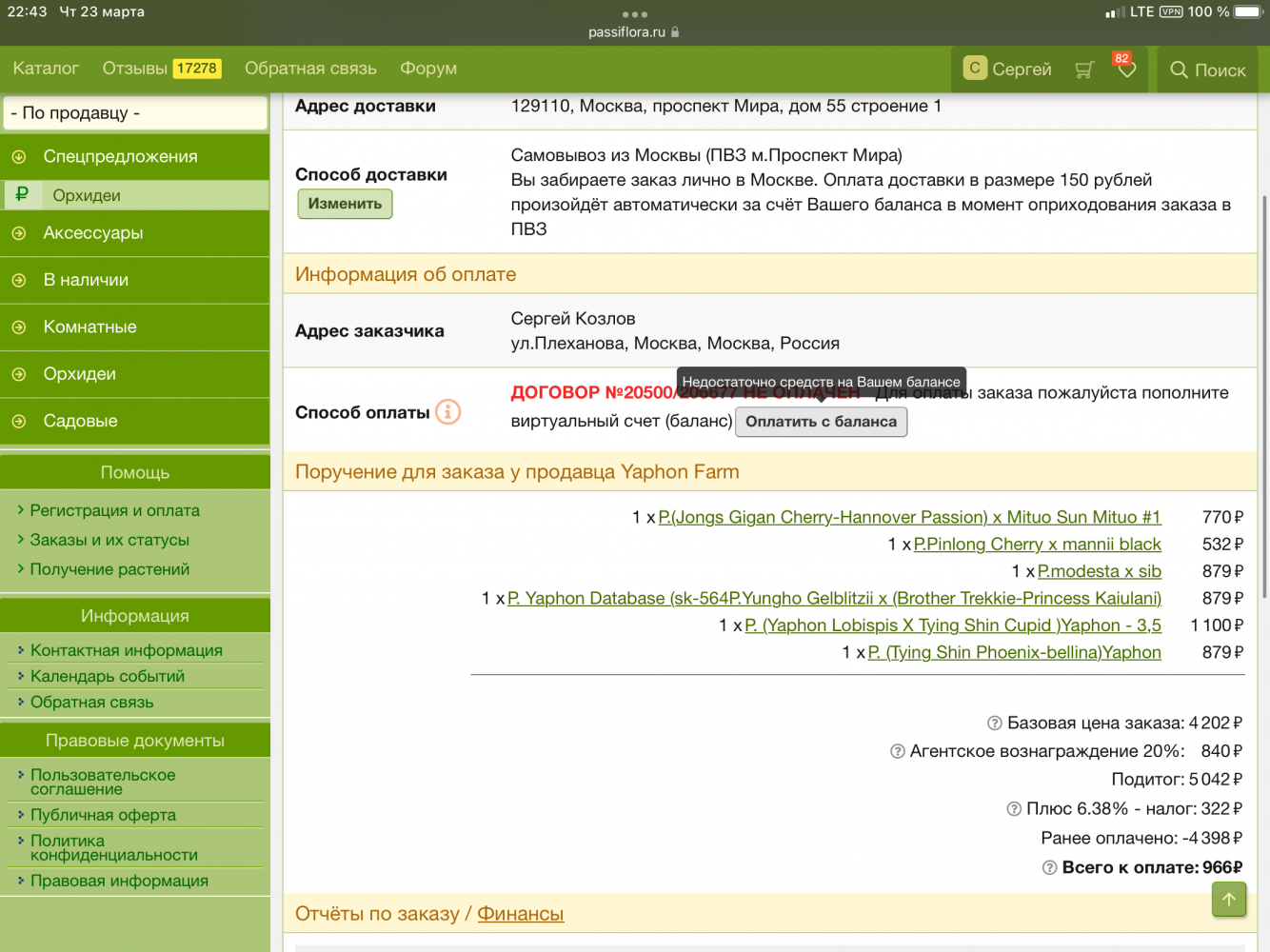1270x952 pixels.
Task: Click the payment method info icon
Action: click(447, 412)
